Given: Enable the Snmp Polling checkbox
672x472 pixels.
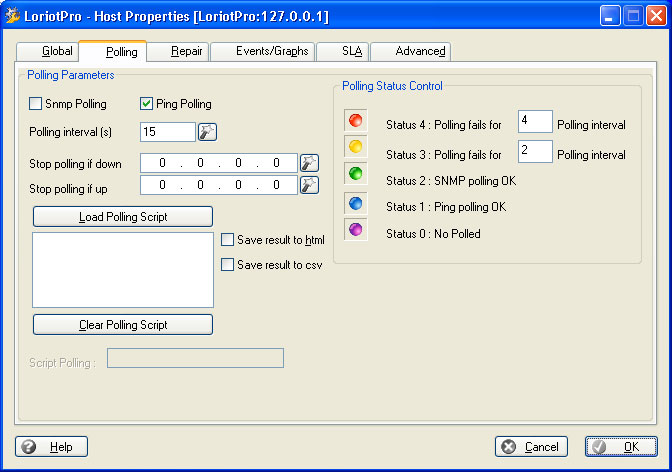Looking at the screenshot, I should click(36, 104).
